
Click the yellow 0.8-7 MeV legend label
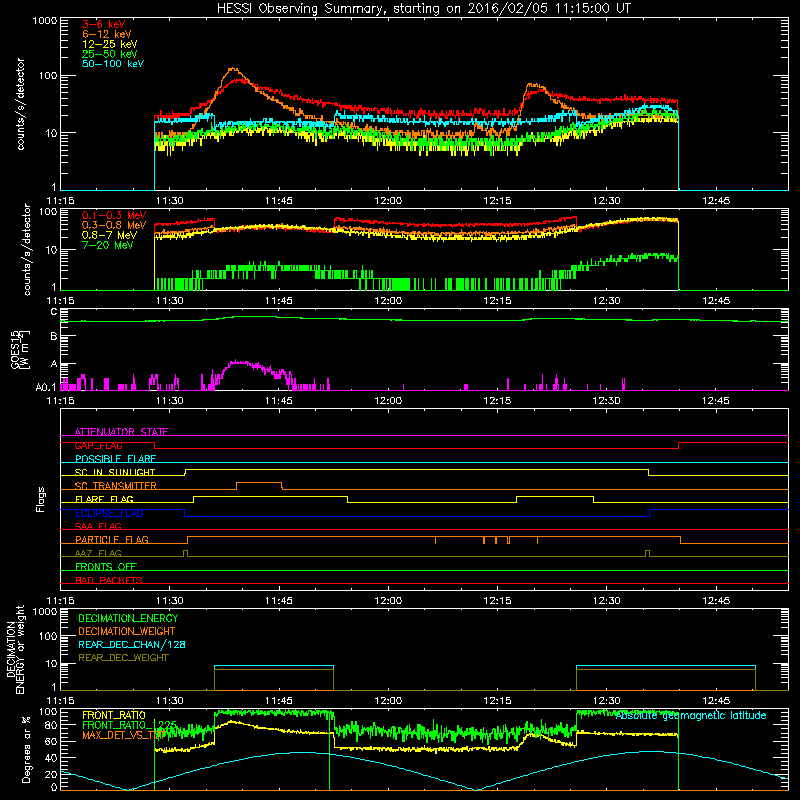tap(109, 235)
